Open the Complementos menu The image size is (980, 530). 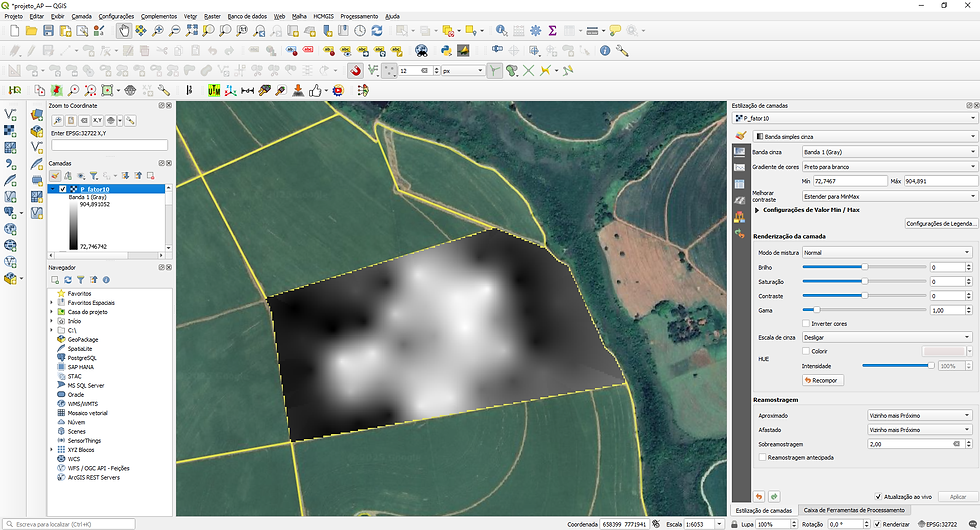(159, 16)
